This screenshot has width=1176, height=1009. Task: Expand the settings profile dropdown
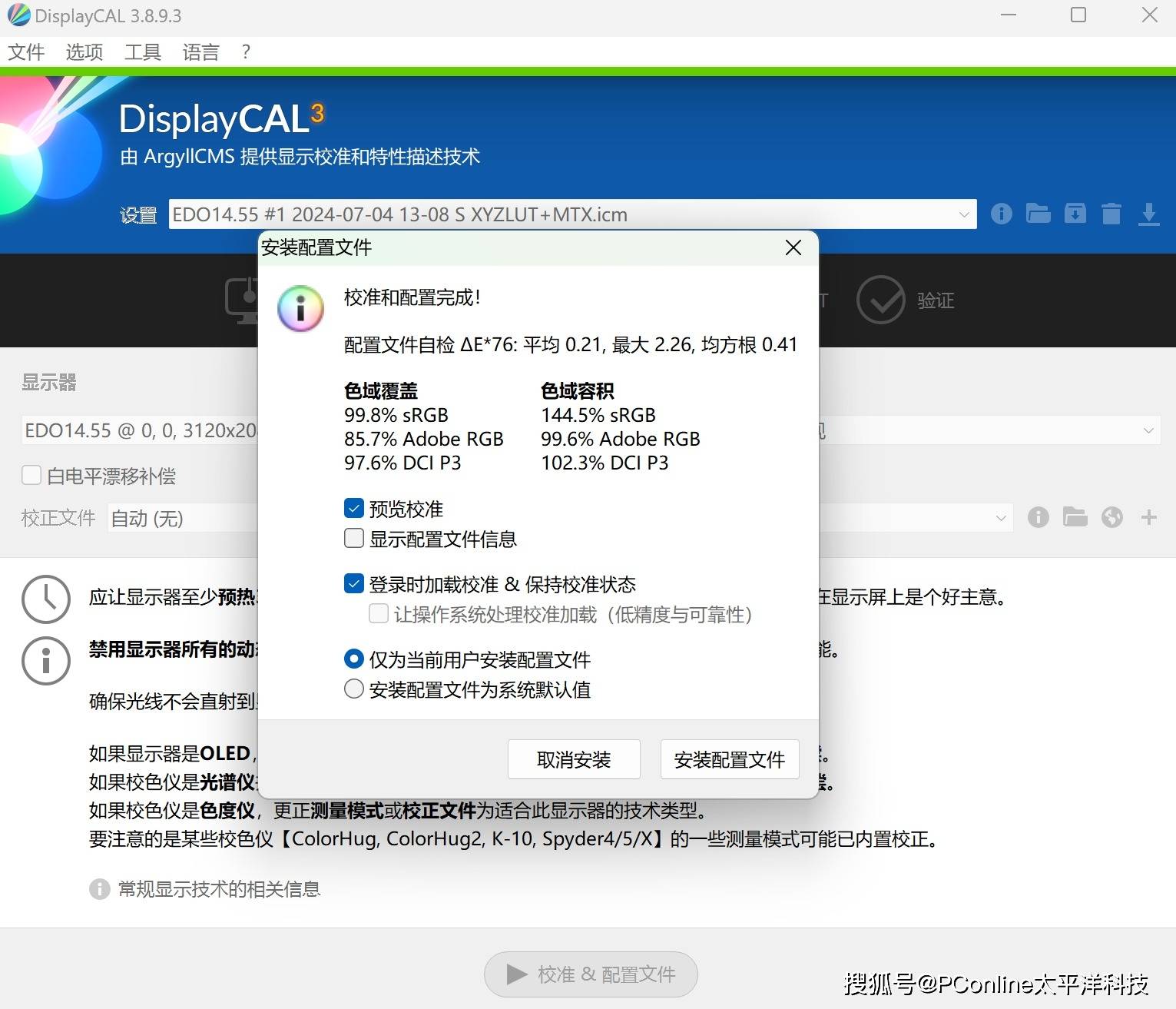pyautogui.click(x=963, y=214)
